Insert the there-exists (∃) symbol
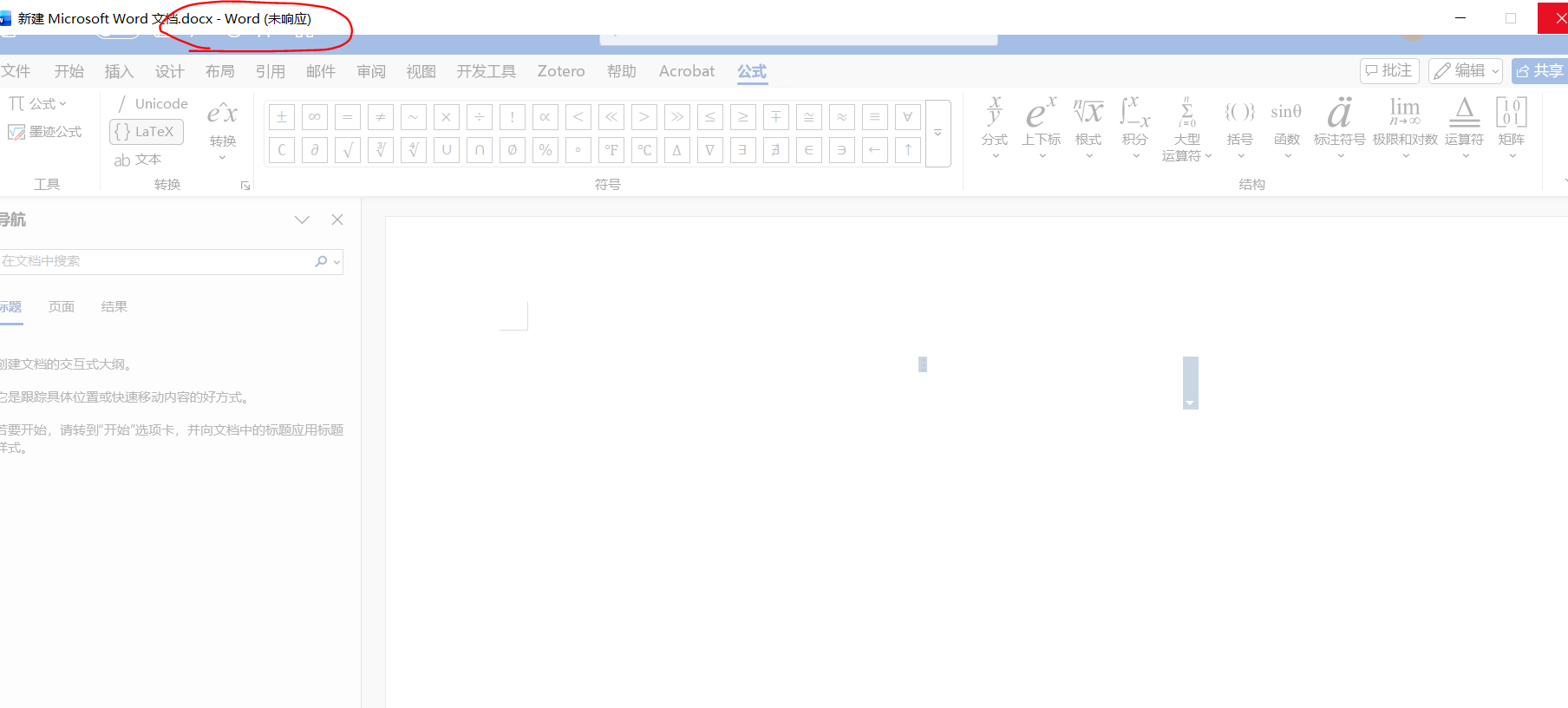The image size is (1568, 708). coord(743,150)
